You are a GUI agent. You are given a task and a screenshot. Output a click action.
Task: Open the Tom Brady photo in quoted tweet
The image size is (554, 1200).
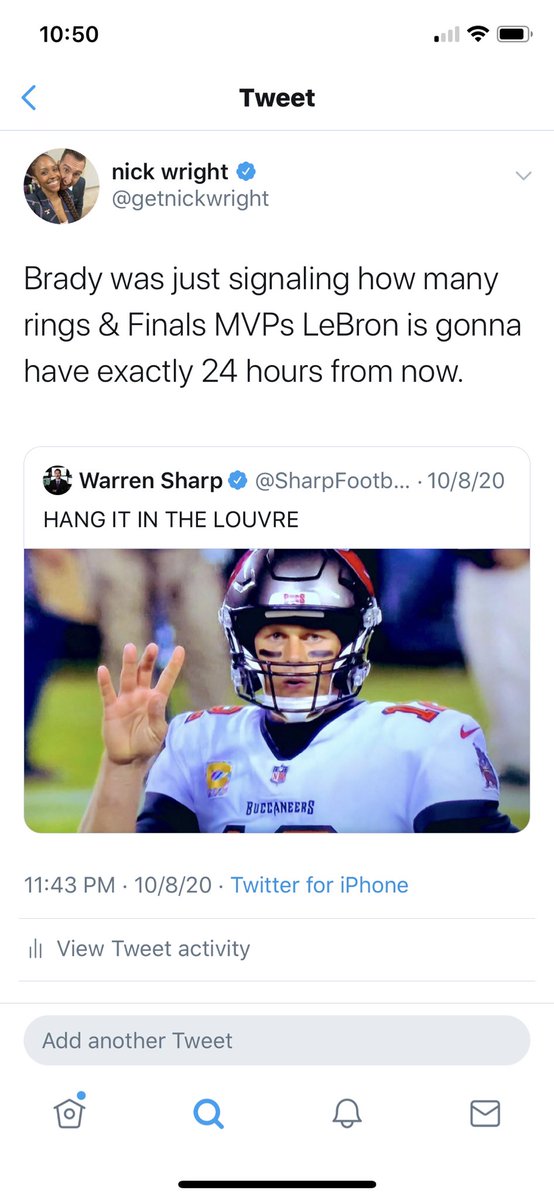[x=277, y=690]
